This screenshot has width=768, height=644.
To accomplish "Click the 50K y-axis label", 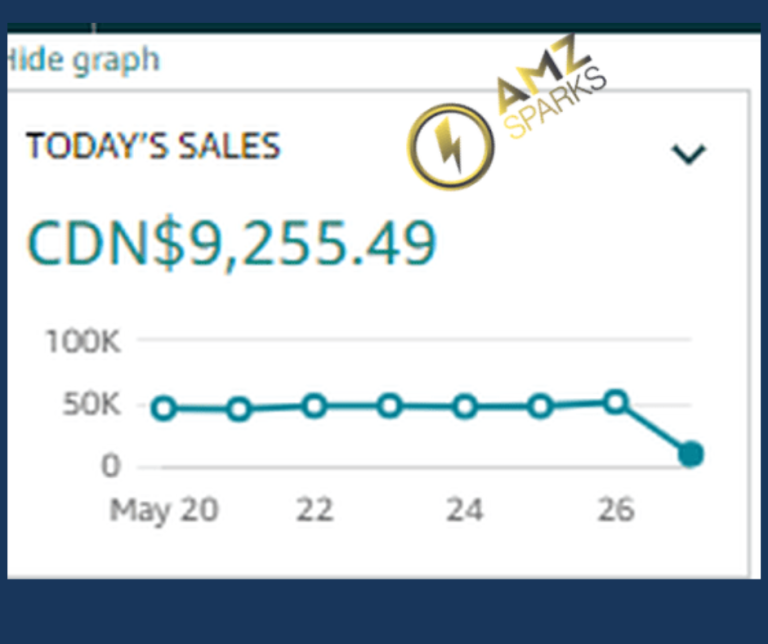I will pos(91,405).
